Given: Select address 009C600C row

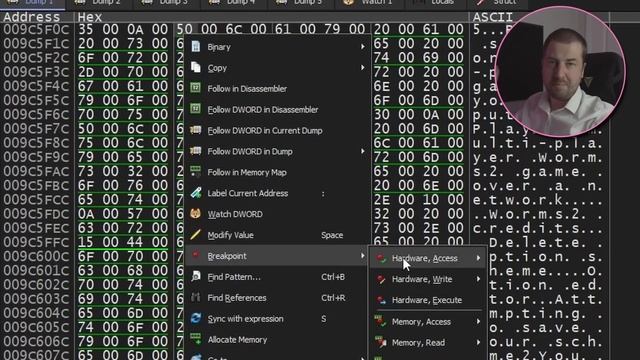Looking at the screenshot, I should point(36,256).
